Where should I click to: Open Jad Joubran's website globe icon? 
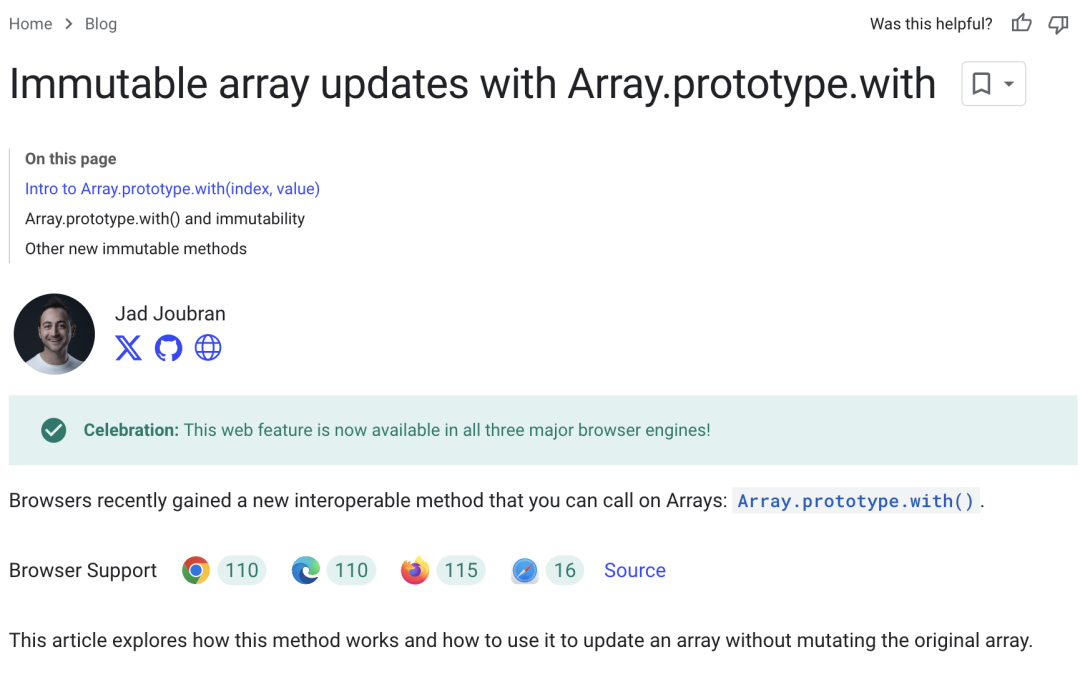[208, 348]
